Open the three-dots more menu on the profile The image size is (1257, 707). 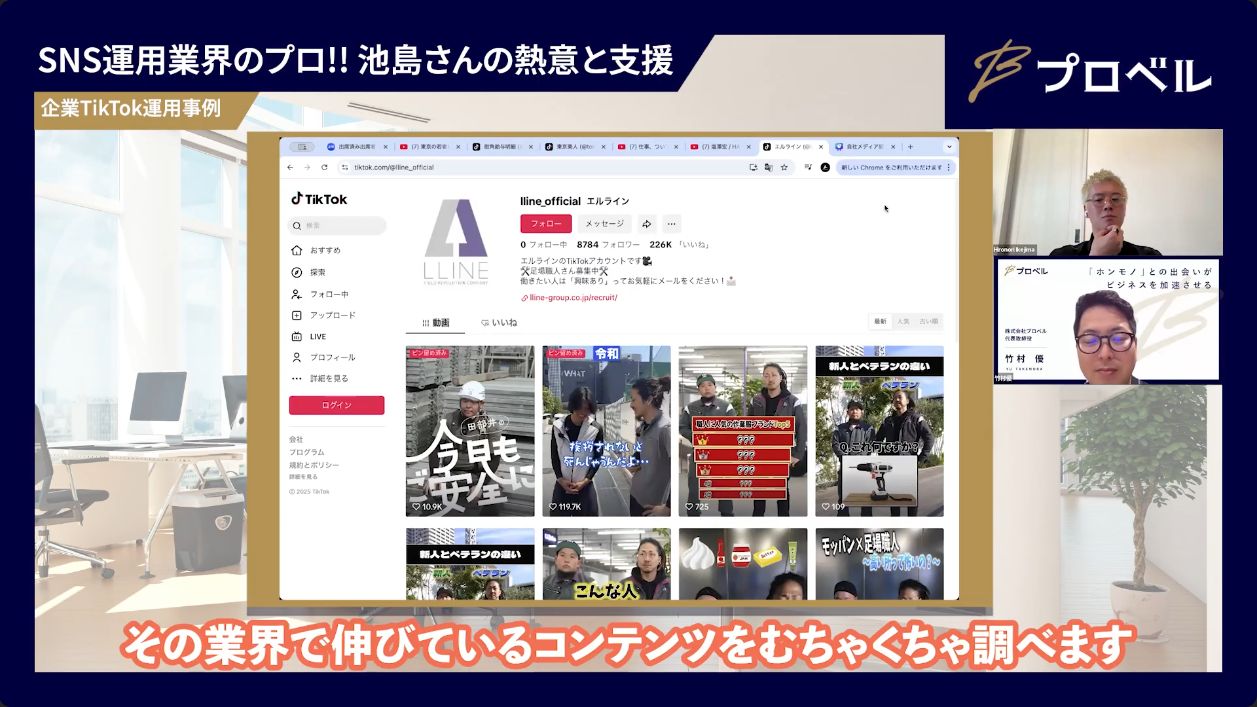point(672,224)
